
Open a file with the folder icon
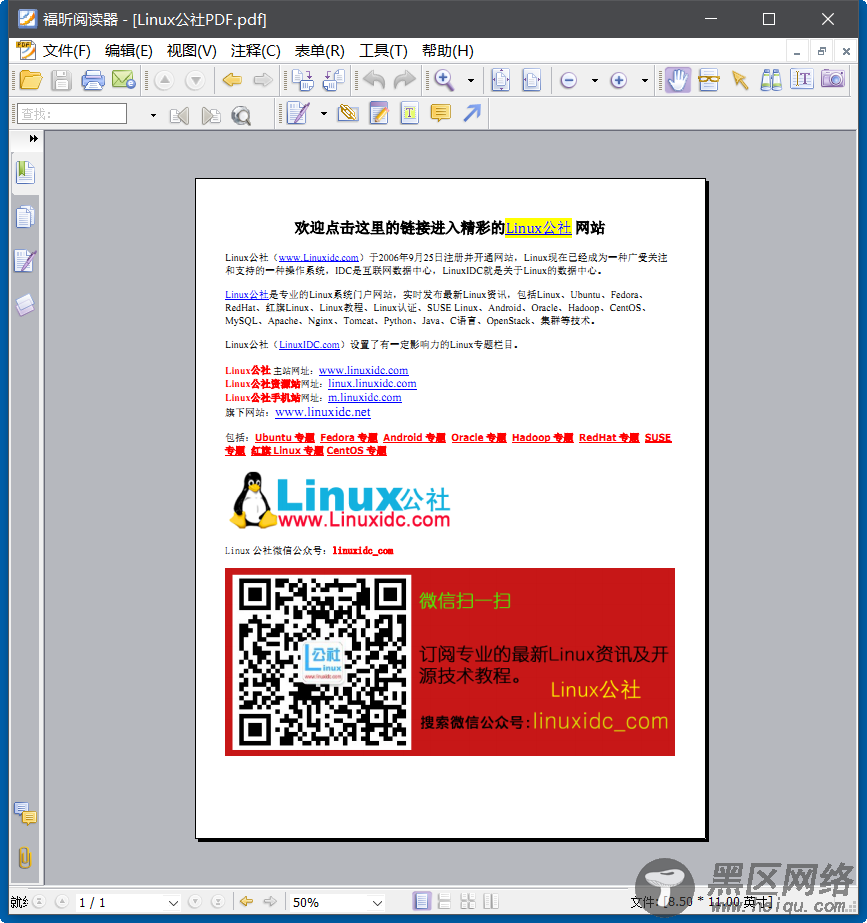pos(31,79)
